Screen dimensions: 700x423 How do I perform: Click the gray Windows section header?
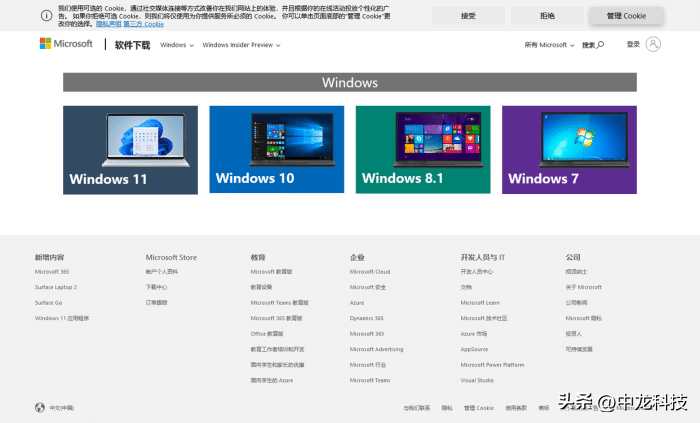pos(350,83)
